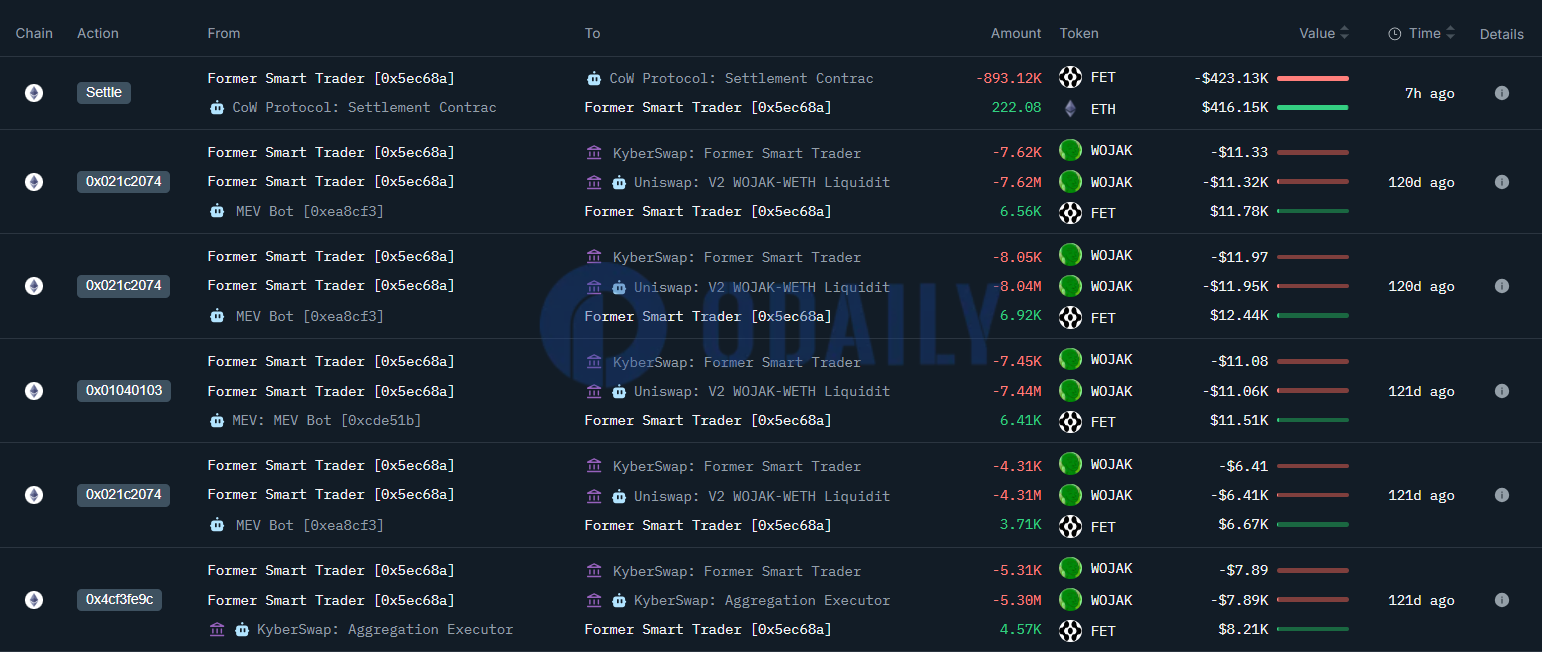Select the $12.44K value cell
This screenshot has height=652, width=1542.
coord(1238,315)
